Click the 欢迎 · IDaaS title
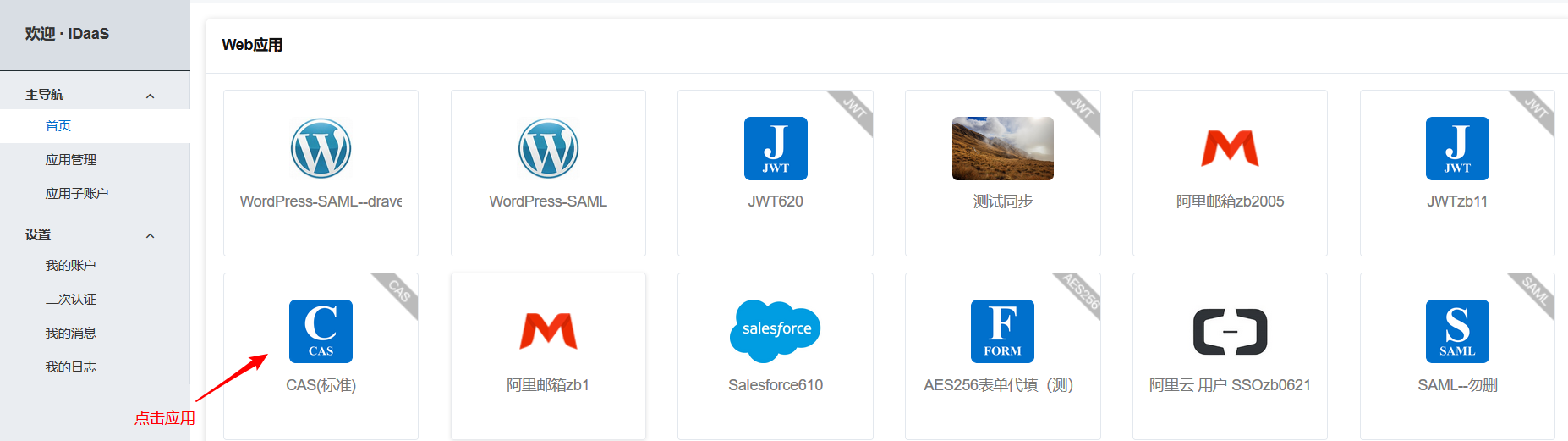Viewport: 1568px width, 441px height. pyautogui.click(x=67, y=34)
